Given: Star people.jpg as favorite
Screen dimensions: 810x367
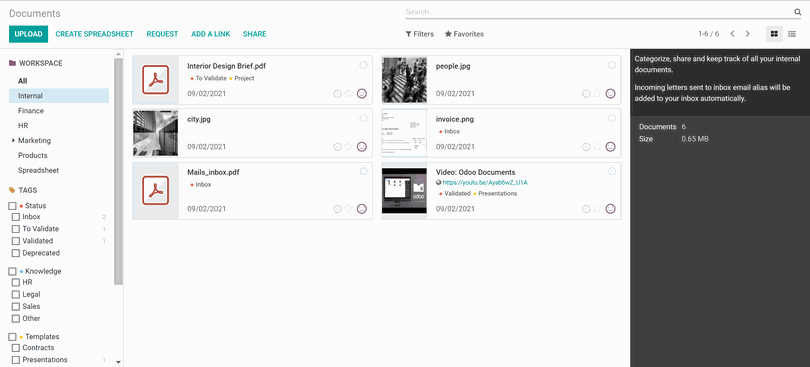Looking at the screenshot, I should coord(597,94).
